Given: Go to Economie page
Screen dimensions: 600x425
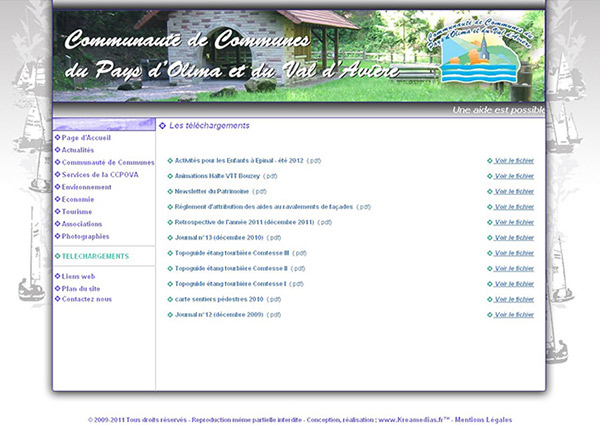Looking at the screenshot, I should [x=78, y=199].
